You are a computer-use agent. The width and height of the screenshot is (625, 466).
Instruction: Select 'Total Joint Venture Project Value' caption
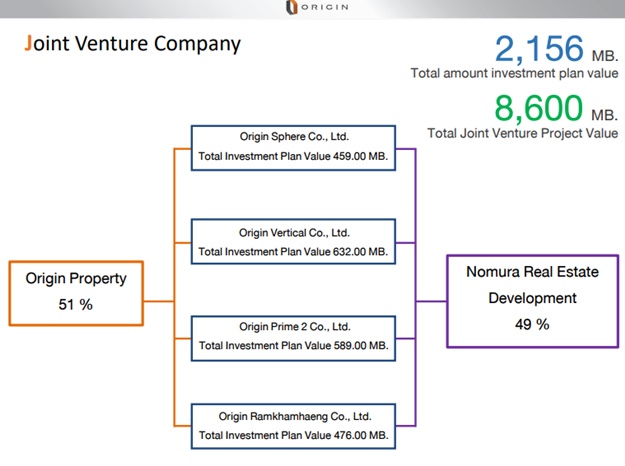(x=523, y=133)
